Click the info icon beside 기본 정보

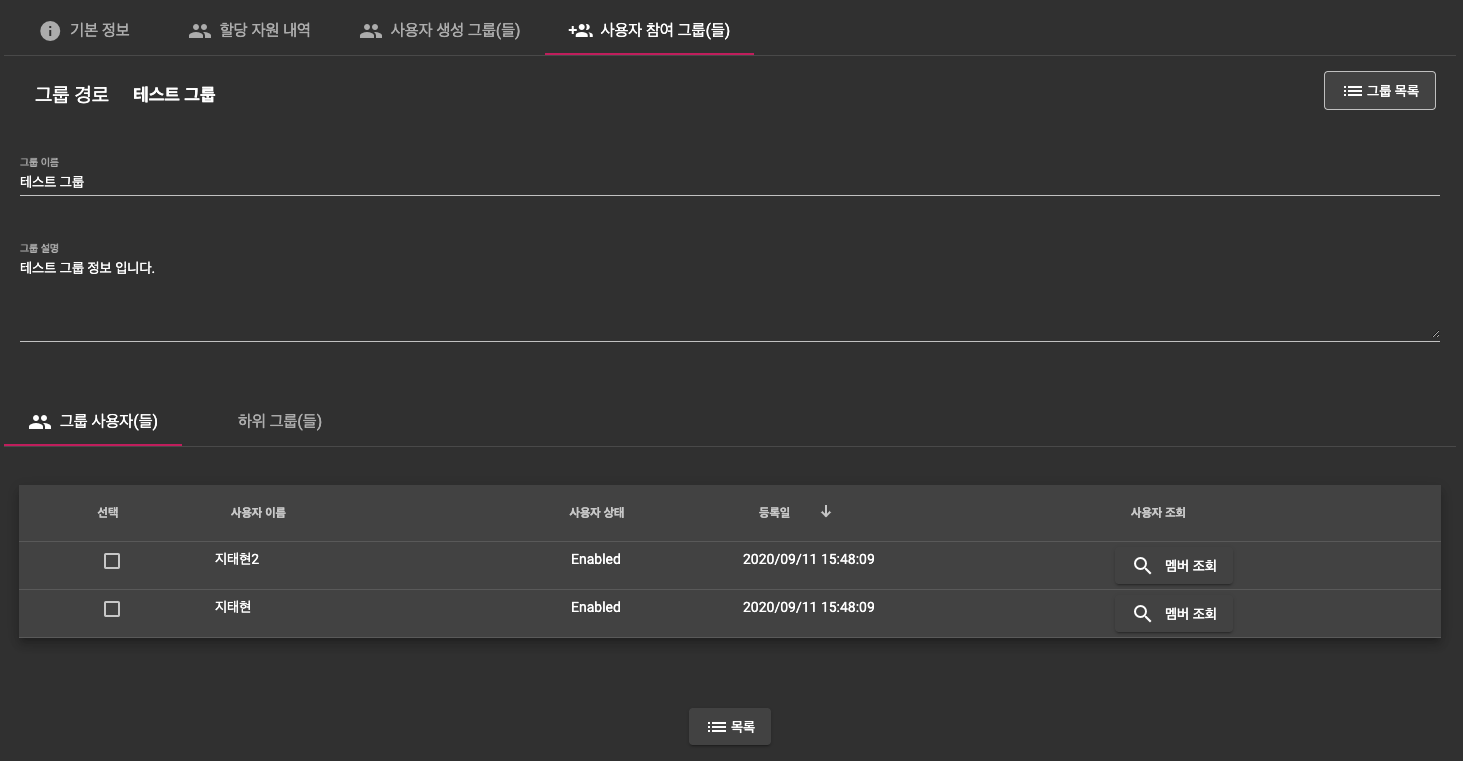[x=50, y=31]
